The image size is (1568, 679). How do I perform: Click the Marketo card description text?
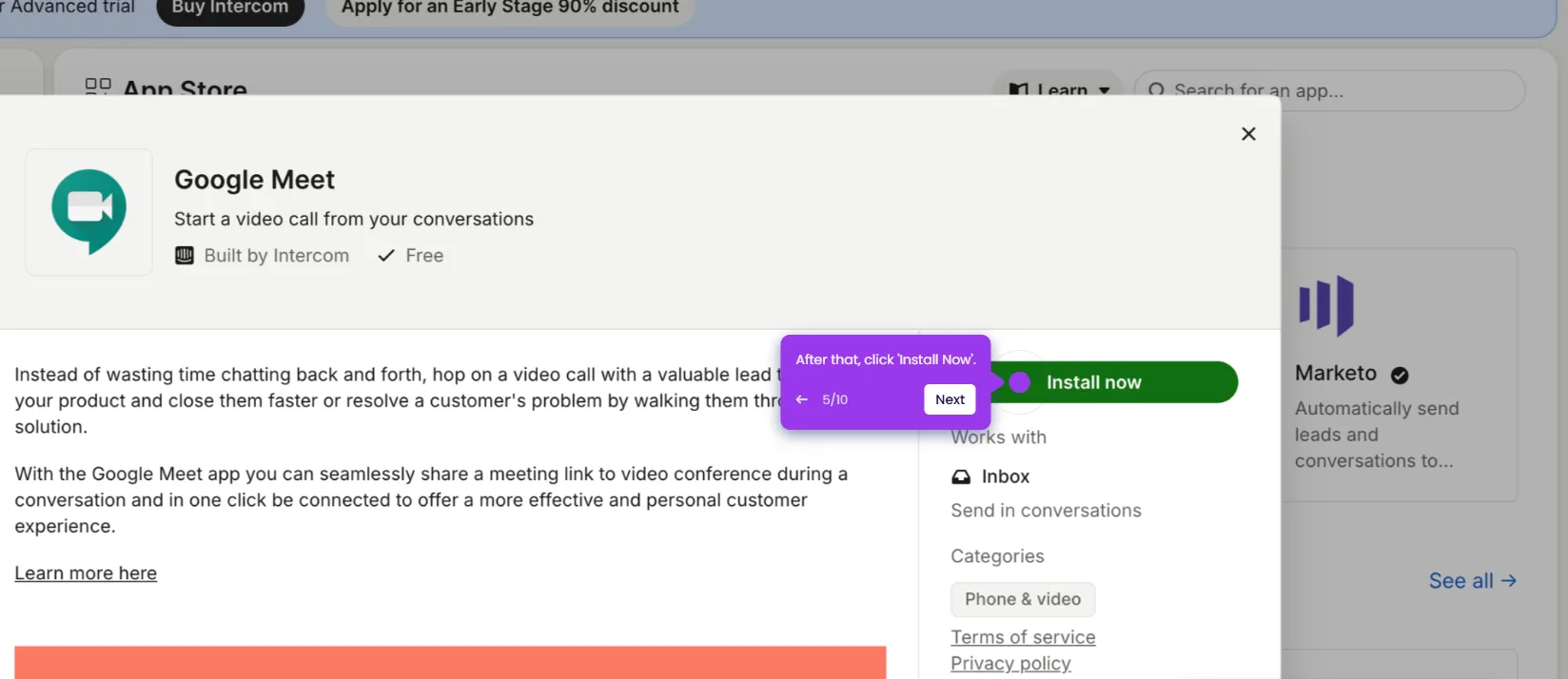(1377, 435)
